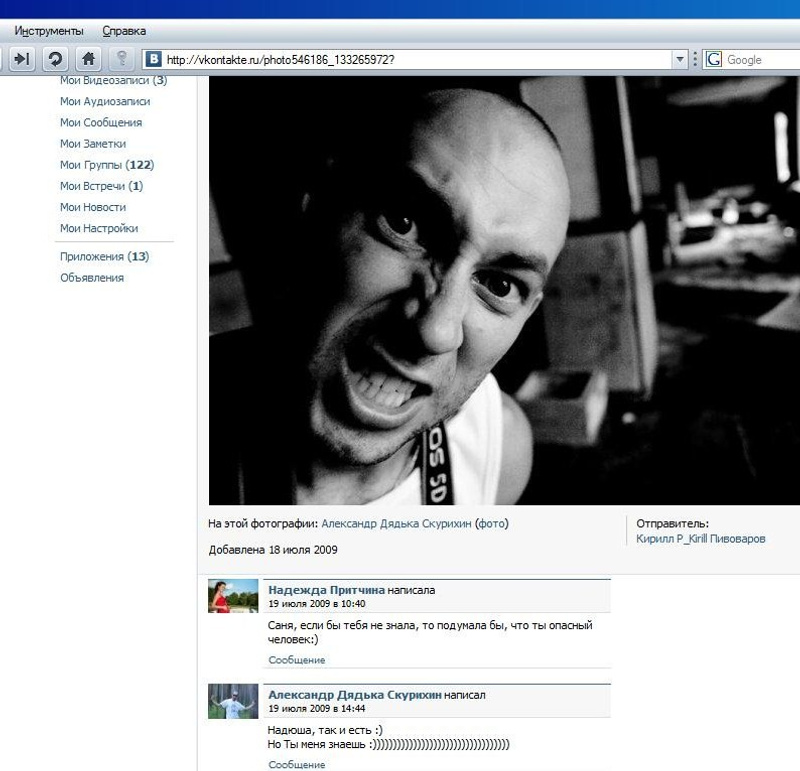Image resolution: width=800 pixels, height=771 pixels.
Task: Open Мои Настройки link
Action: 99,228
